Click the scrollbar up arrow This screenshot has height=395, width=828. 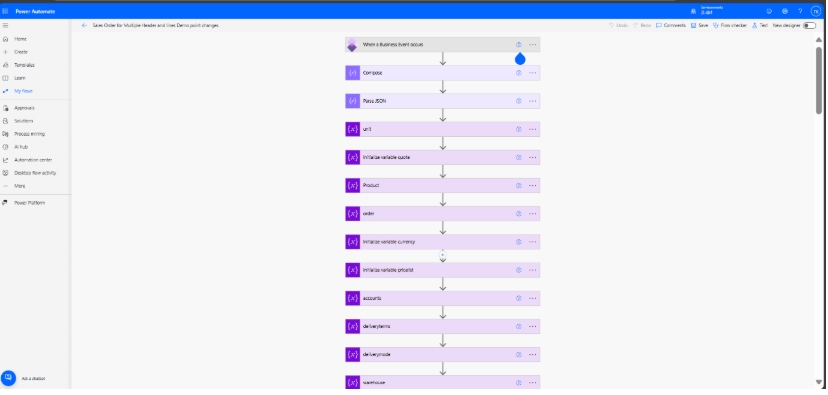[819, 40]
